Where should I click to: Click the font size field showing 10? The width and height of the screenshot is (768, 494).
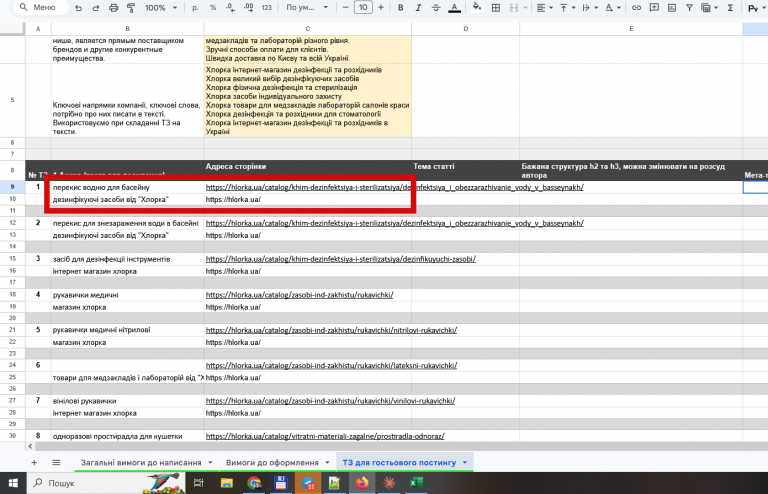363,7
